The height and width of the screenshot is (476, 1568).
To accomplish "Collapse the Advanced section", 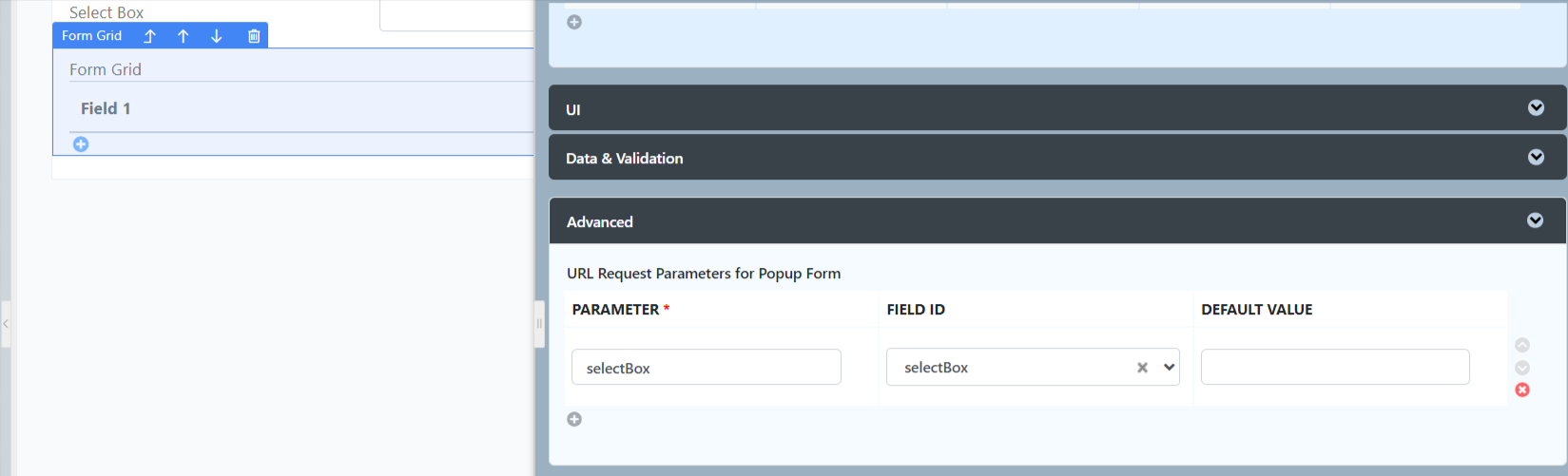I will [1535, 220].
